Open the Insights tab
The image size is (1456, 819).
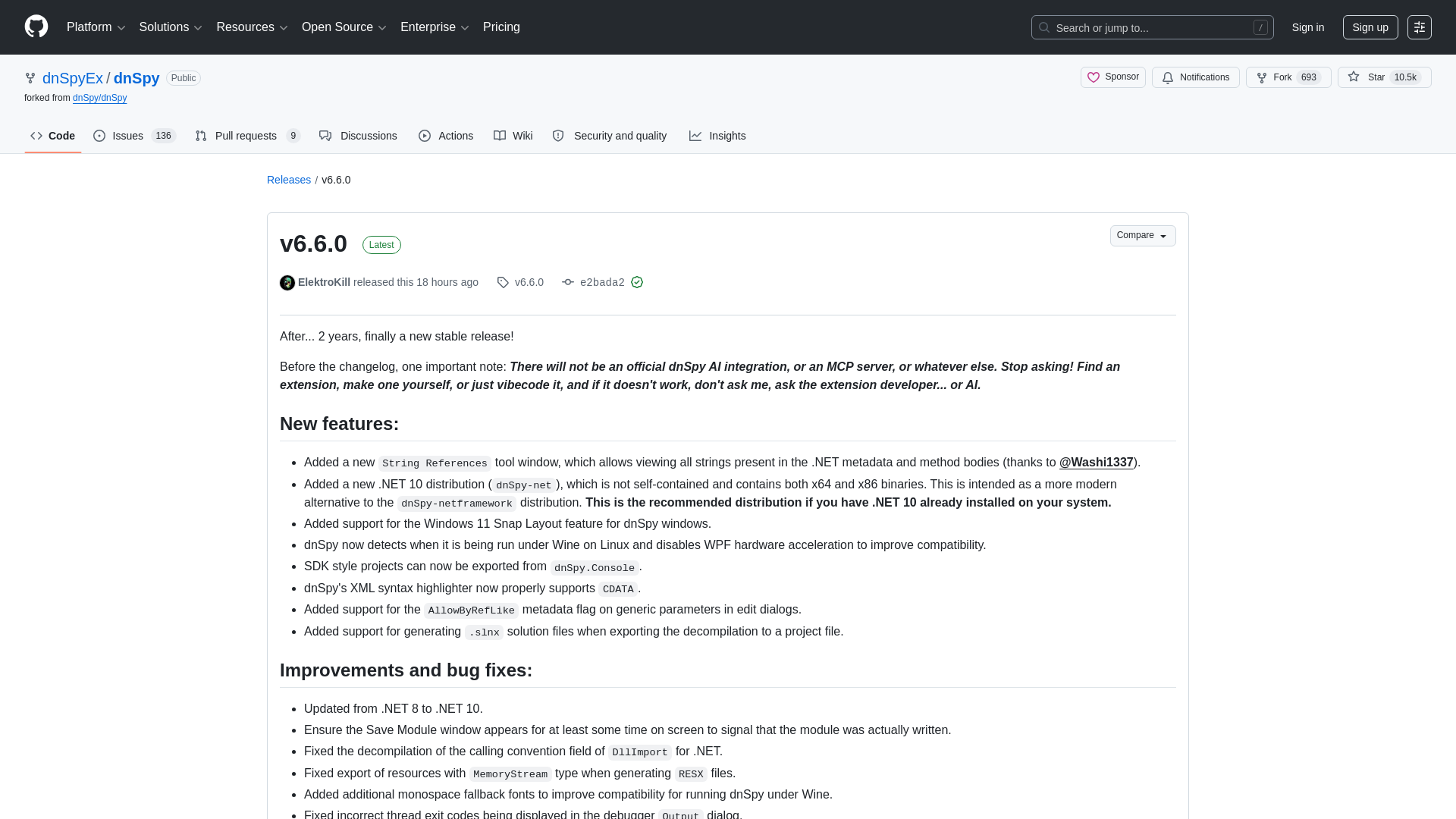717,136
